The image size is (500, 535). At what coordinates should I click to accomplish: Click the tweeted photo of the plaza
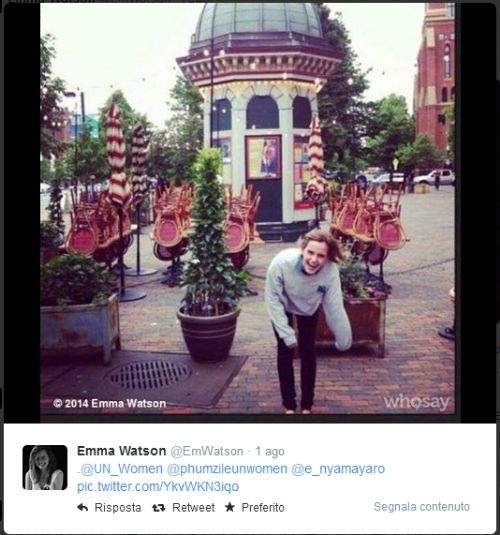point(247,208)
